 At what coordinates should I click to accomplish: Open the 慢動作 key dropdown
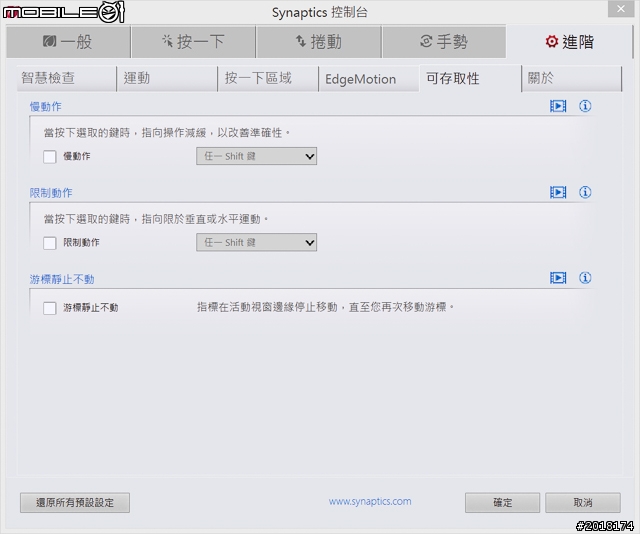256,156
